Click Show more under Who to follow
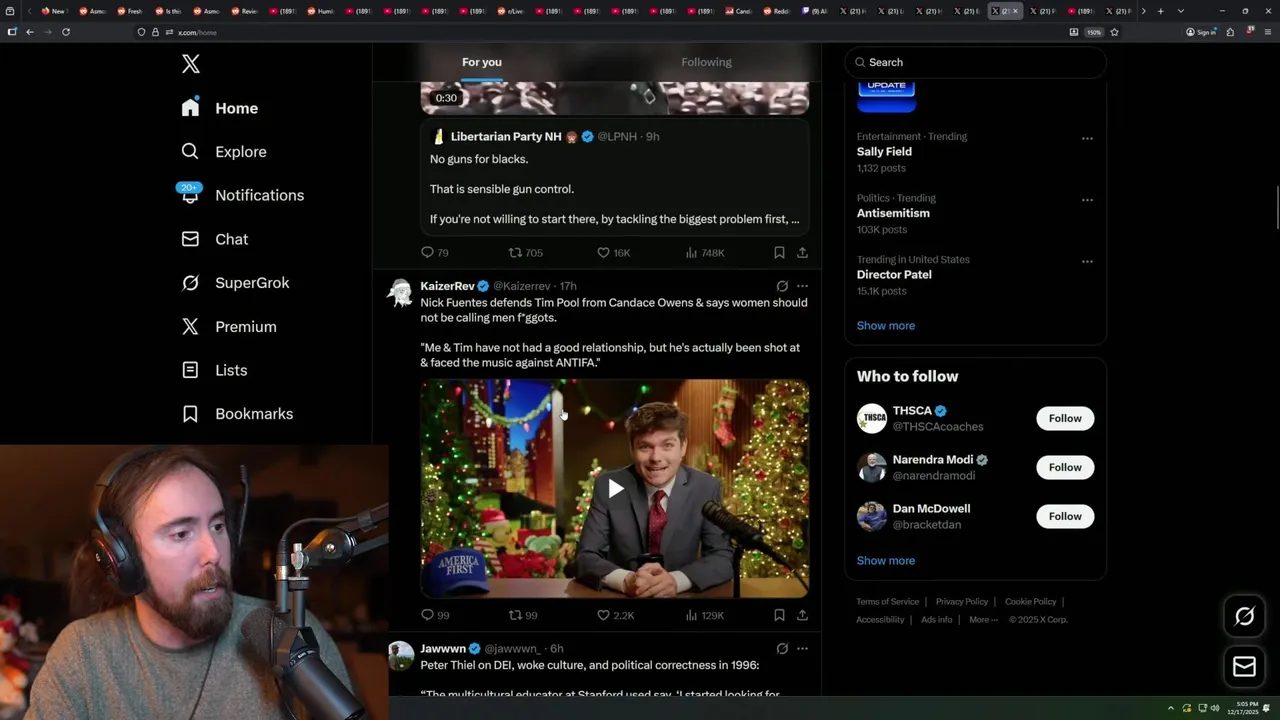Viewport: 1280px width, 720px height. tap(885, 560)
